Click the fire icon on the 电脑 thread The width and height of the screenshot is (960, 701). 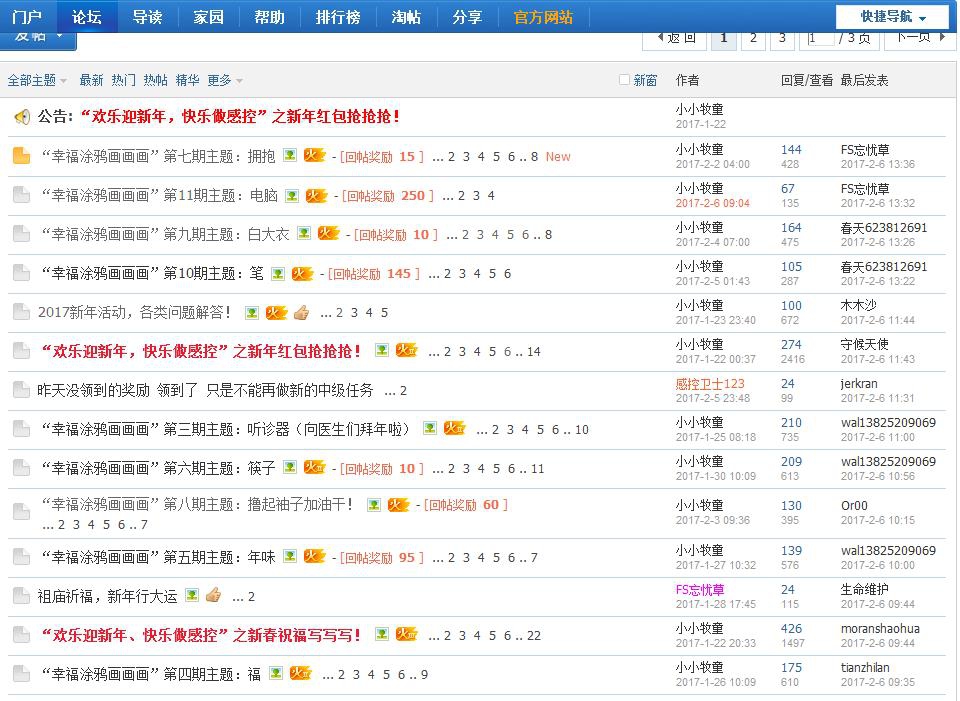pyautogui.click(x=318, y=195)
